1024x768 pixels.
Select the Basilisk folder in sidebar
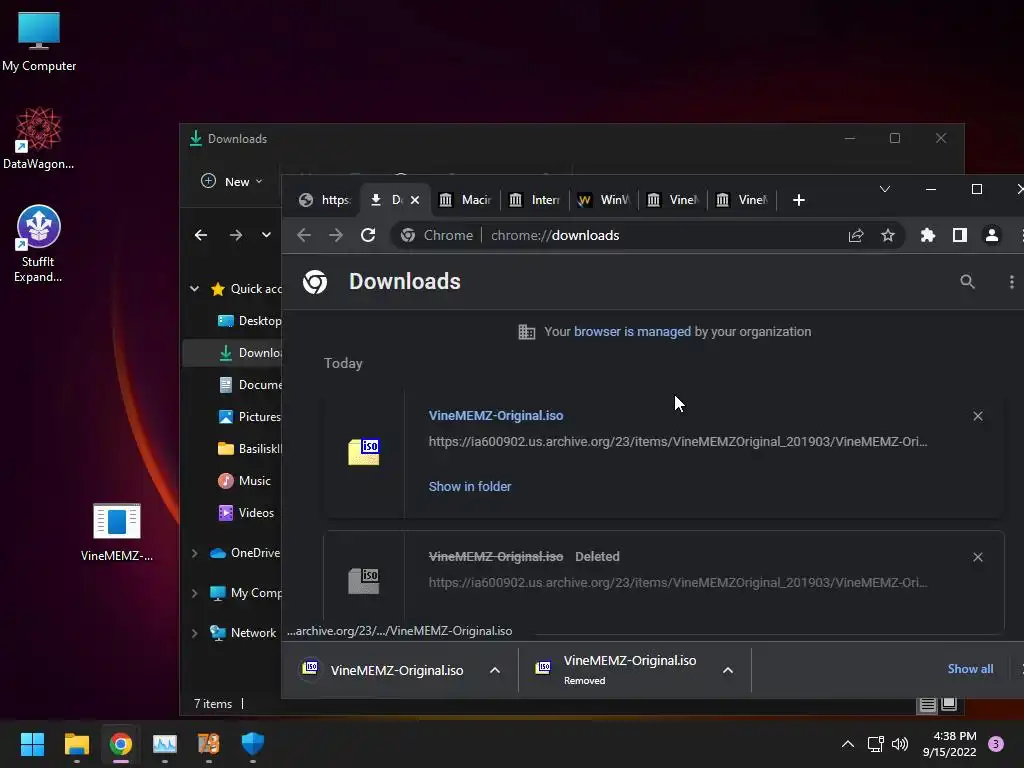tap(249, 449)
